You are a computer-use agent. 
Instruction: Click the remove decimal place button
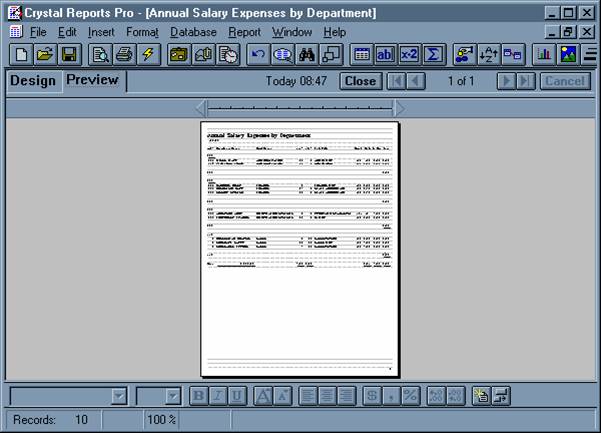click(455, 396)
